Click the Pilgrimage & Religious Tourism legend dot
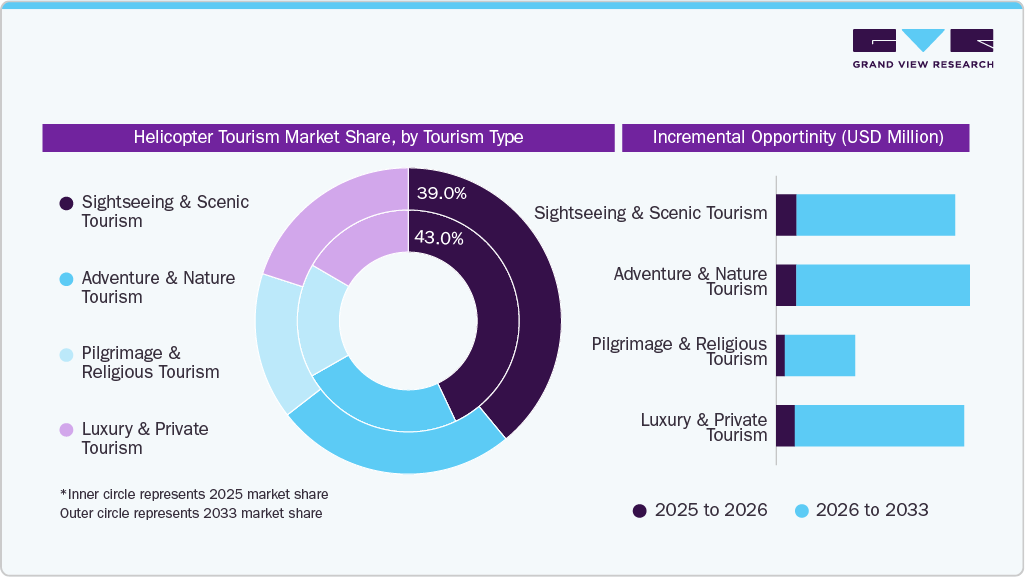The height and width of the screenshot is (577, 1025). click(66, 355)
